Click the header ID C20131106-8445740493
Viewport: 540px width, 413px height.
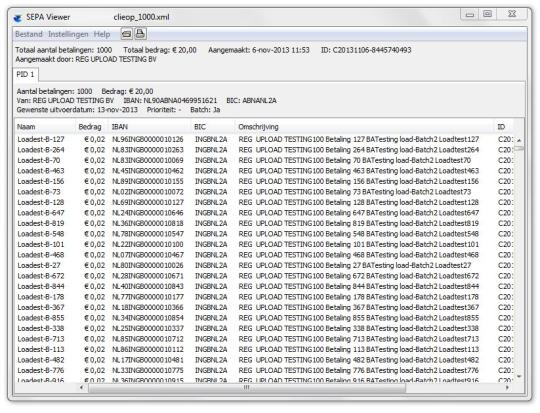tap(366, 50)
